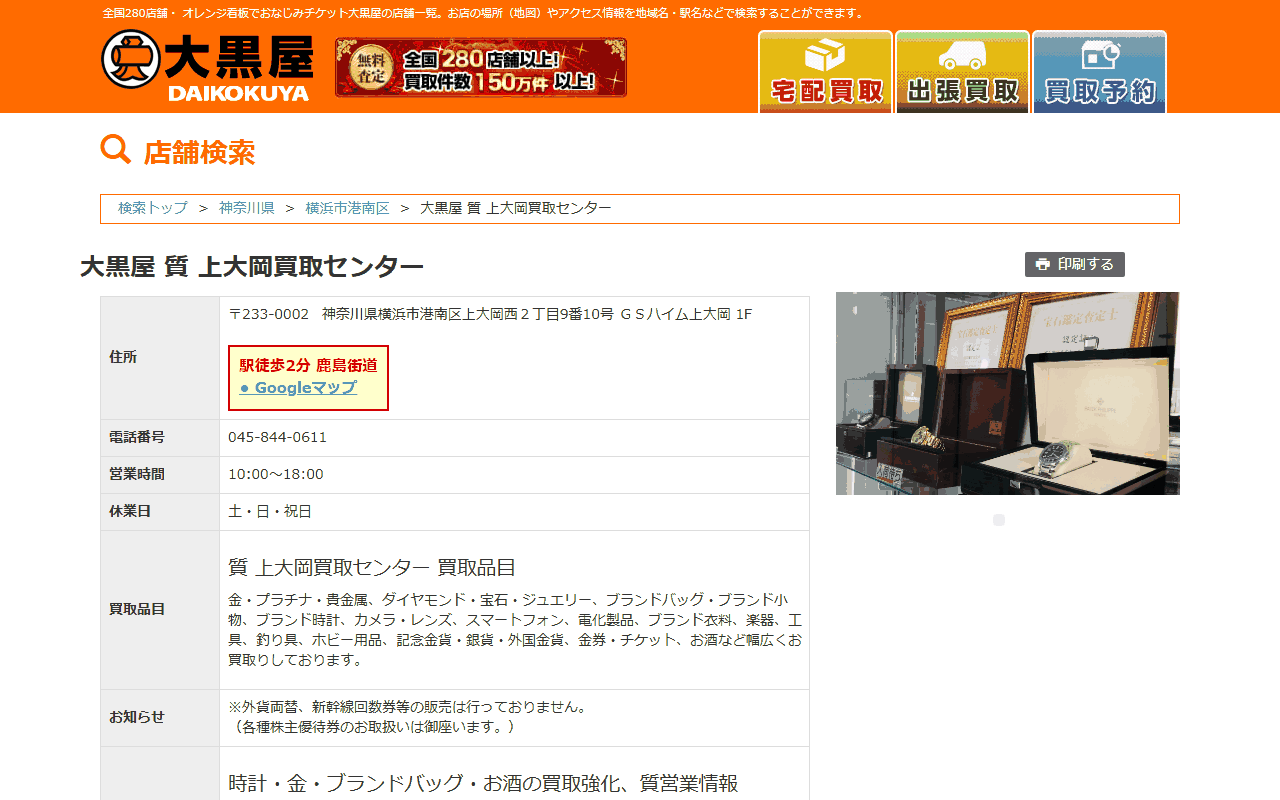Click the 土・日・祝日 closed days text

click(x=270, y=511)
